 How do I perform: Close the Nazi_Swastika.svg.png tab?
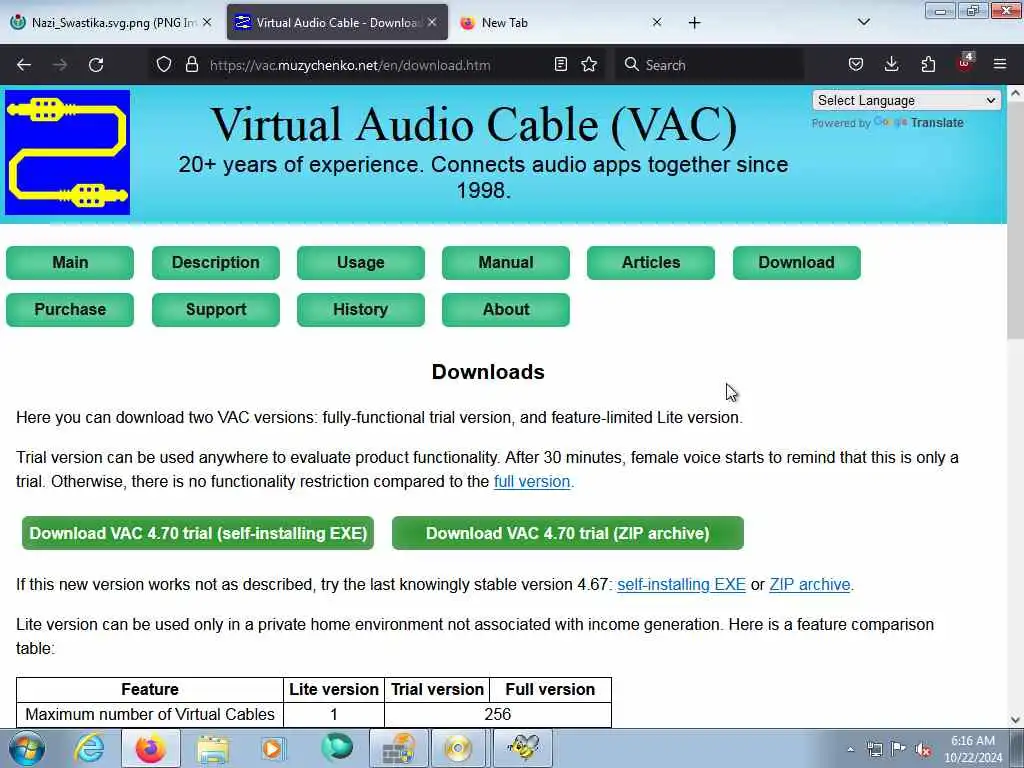tap(207, 22)
